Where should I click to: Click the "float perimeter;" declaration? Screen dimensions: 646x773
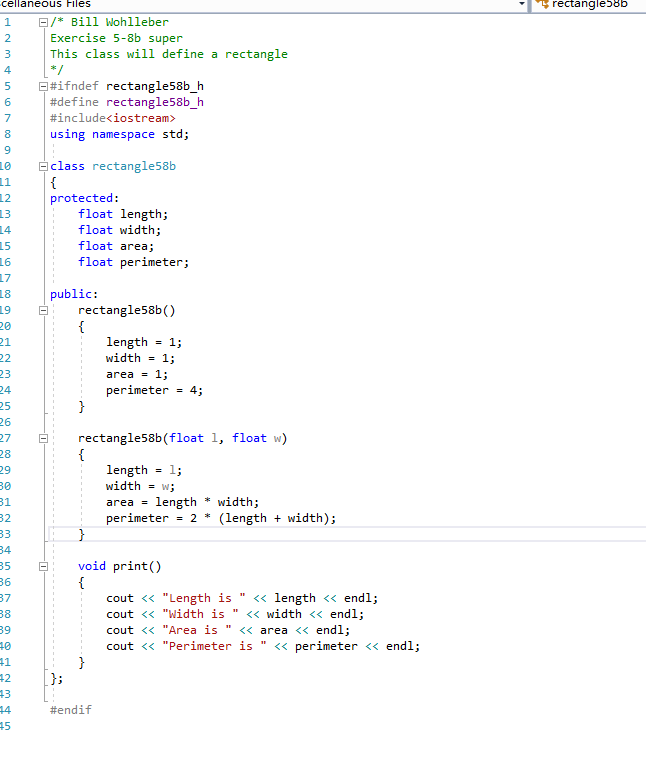(133, 262)
